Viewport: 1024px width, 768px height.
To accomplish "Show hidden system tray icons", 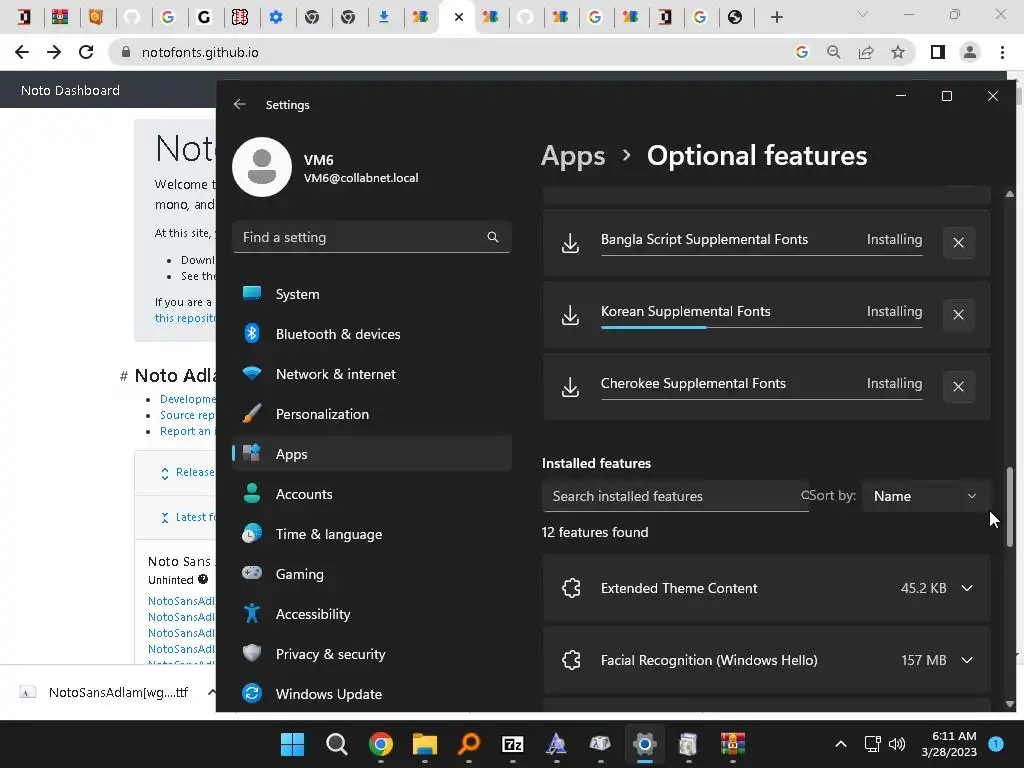I will click(x=841, y=744).
